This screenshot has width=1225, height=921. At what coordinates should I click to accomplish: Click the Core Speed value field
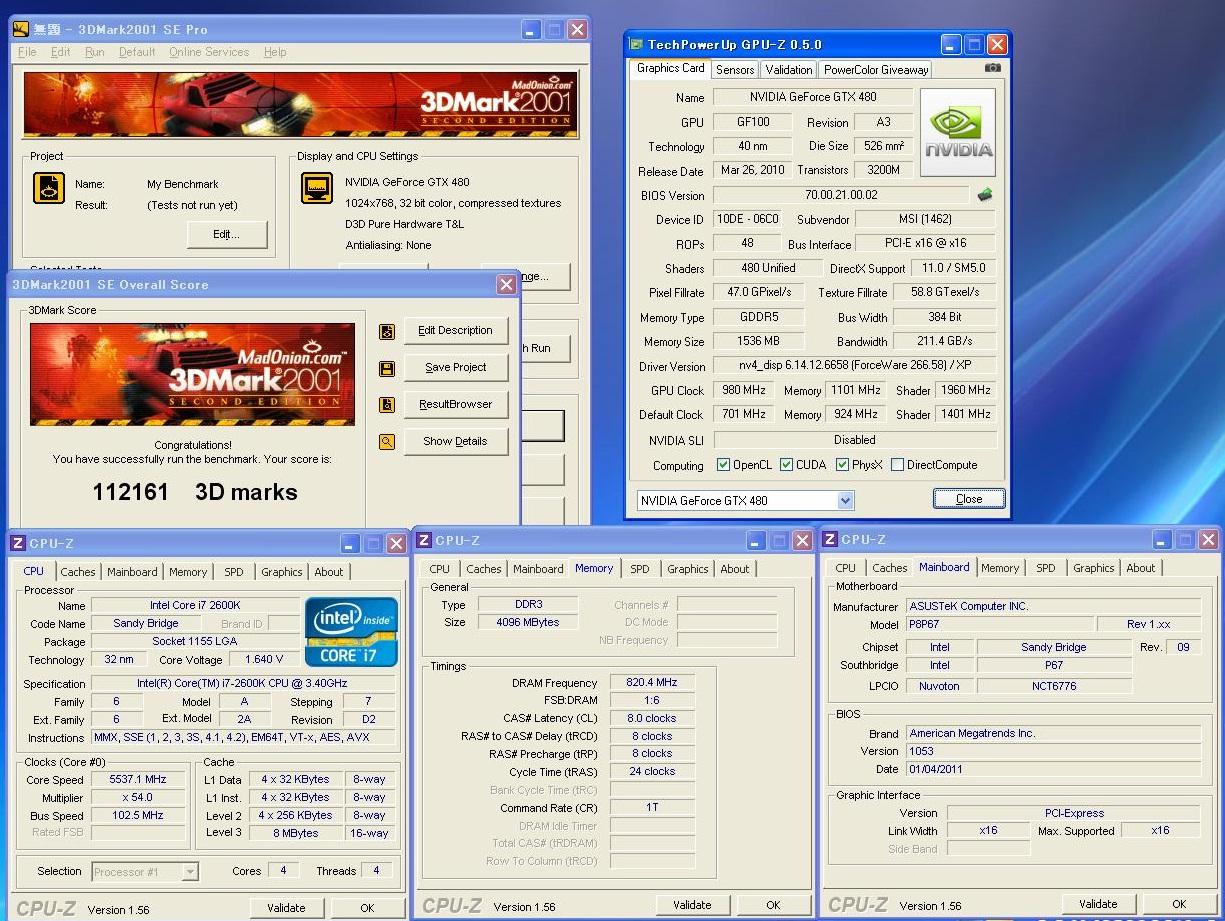[138, 780]
